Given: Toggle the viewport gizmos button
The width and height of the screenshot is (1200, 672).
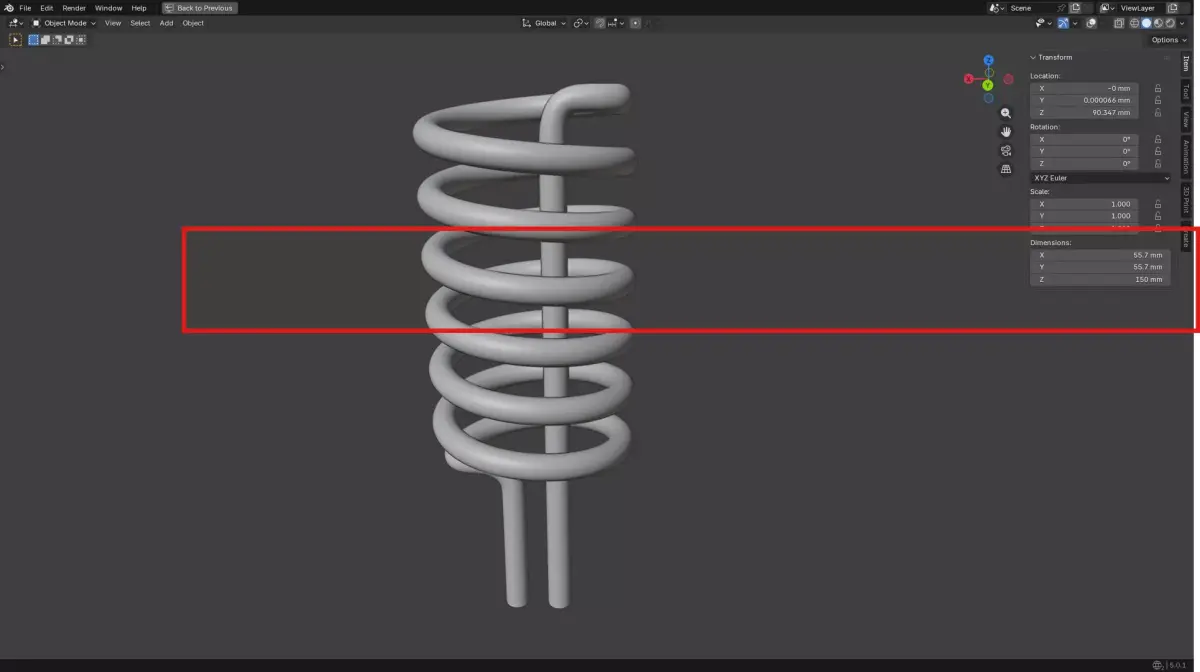Looking at the screenshot, I should tap(1063, 23).
